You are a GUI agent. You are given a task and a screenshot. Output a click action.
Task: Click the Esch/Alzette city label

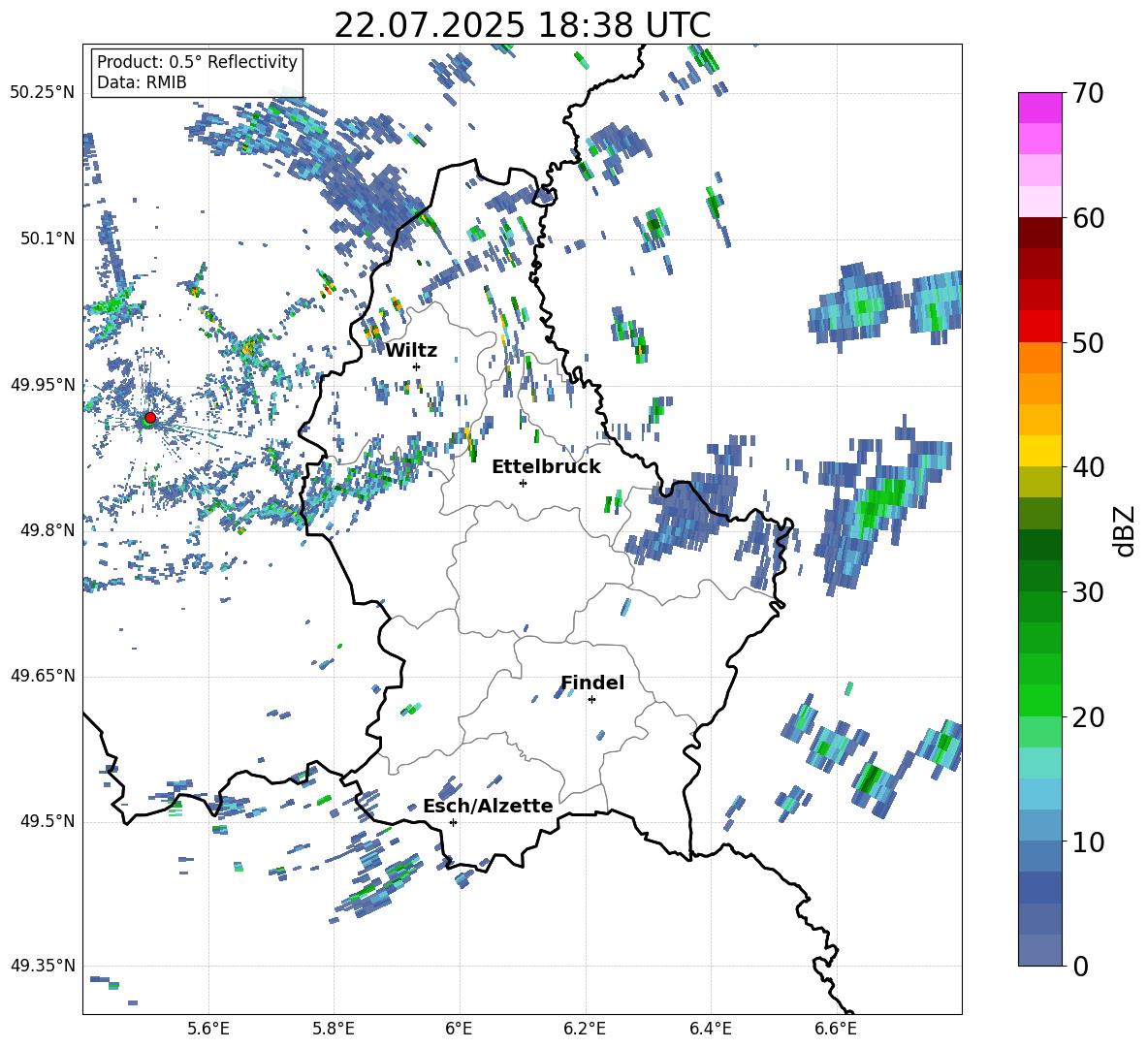coord(488,806)
